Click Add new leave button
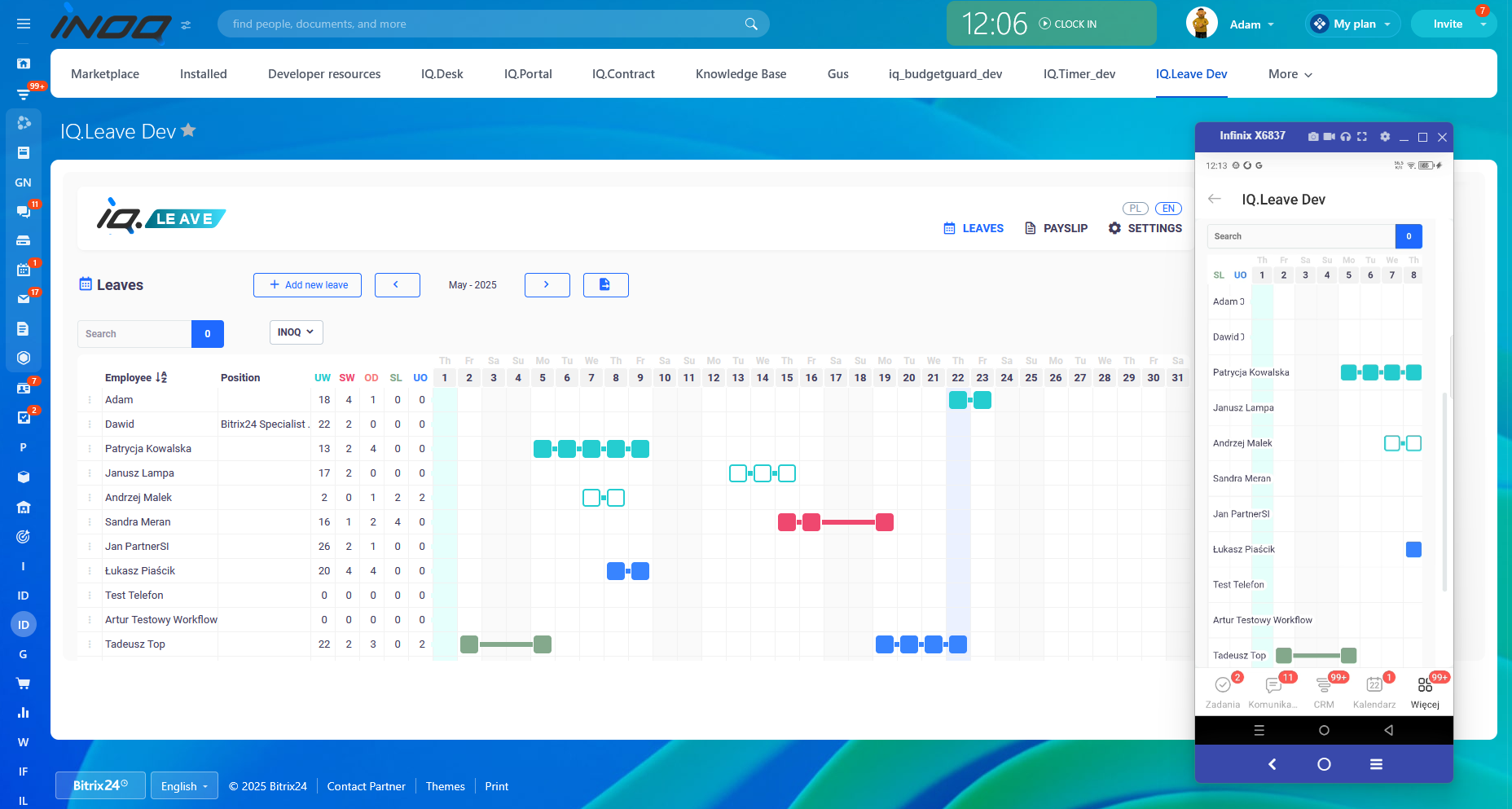 tap(307, 285)
